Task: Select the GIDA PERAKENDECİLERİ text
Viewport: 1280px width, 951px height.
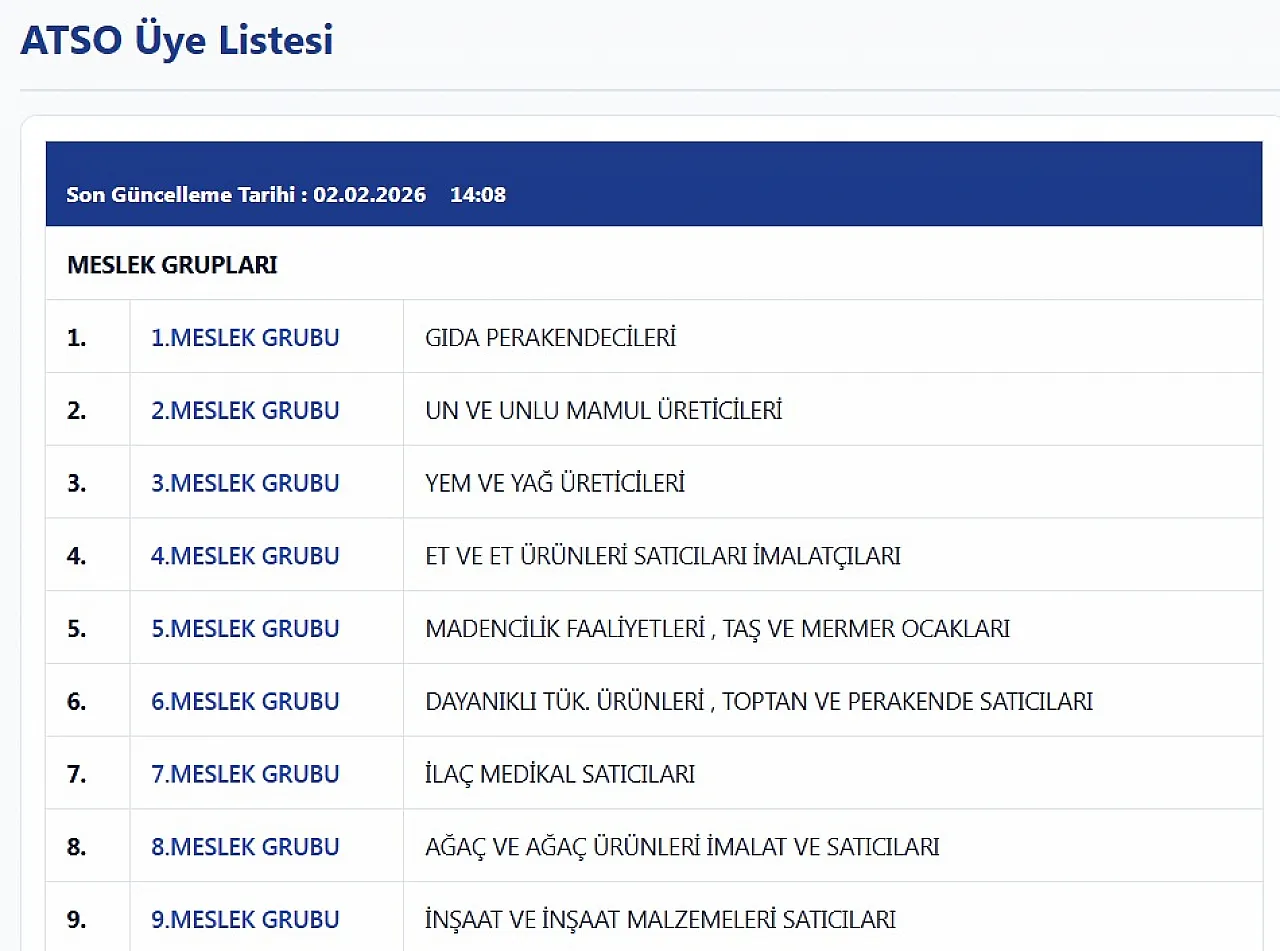Action: coord(551,338)
